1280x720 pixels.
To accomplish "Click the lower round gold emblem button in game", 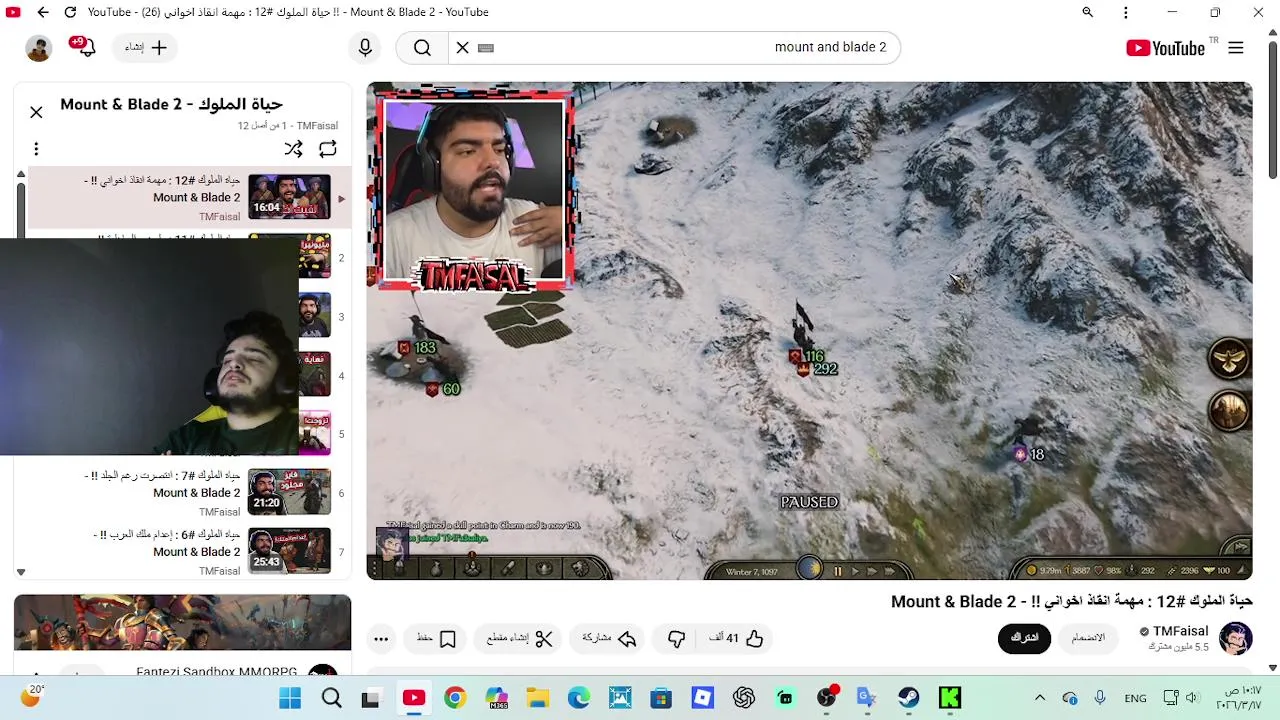I will [x=1229, y=410].
